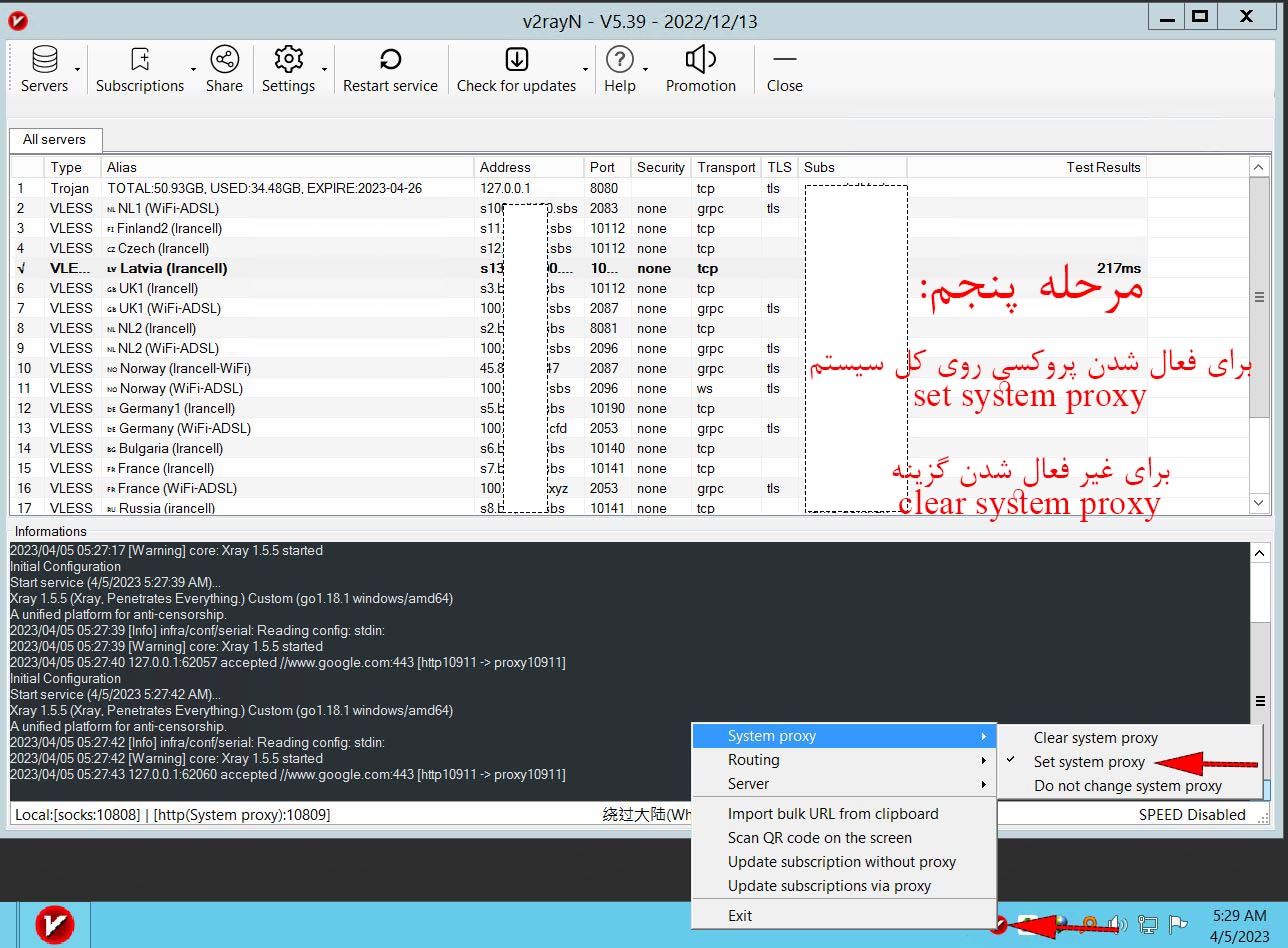Sort by the Port column header
1288x948 pixels.
click(607, 167)
